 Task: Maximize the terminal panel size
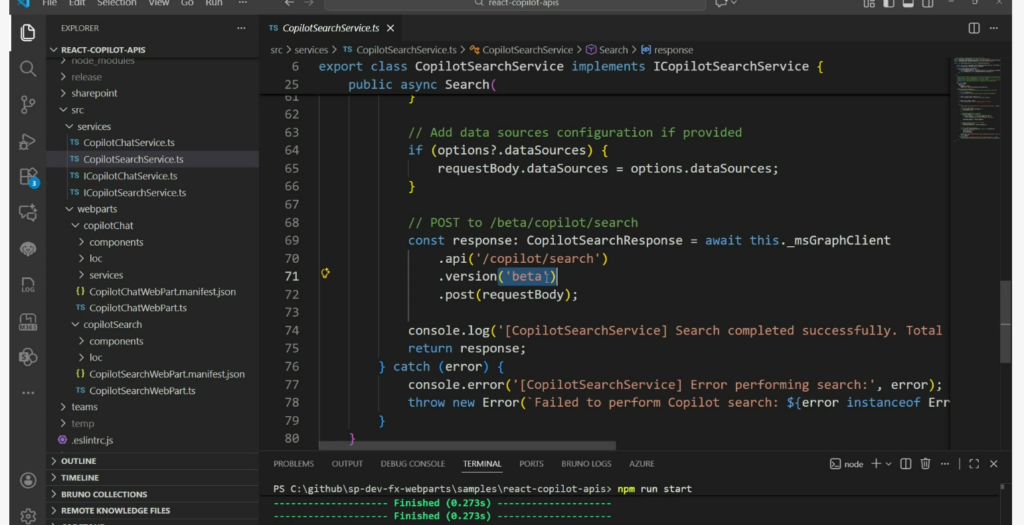coord(973,464)
